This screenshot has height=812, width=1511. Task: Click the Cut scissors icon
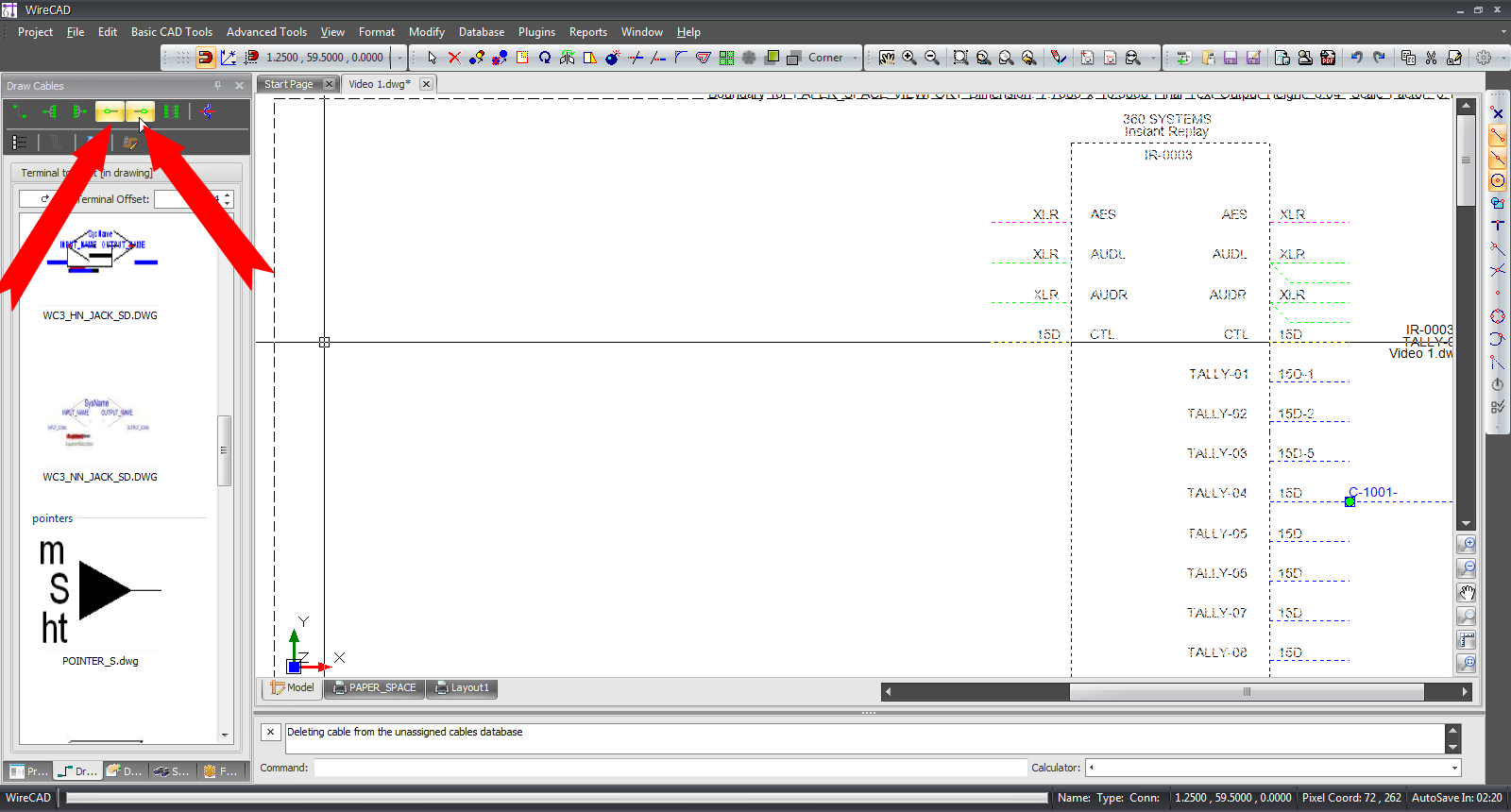coord(1432,58)
